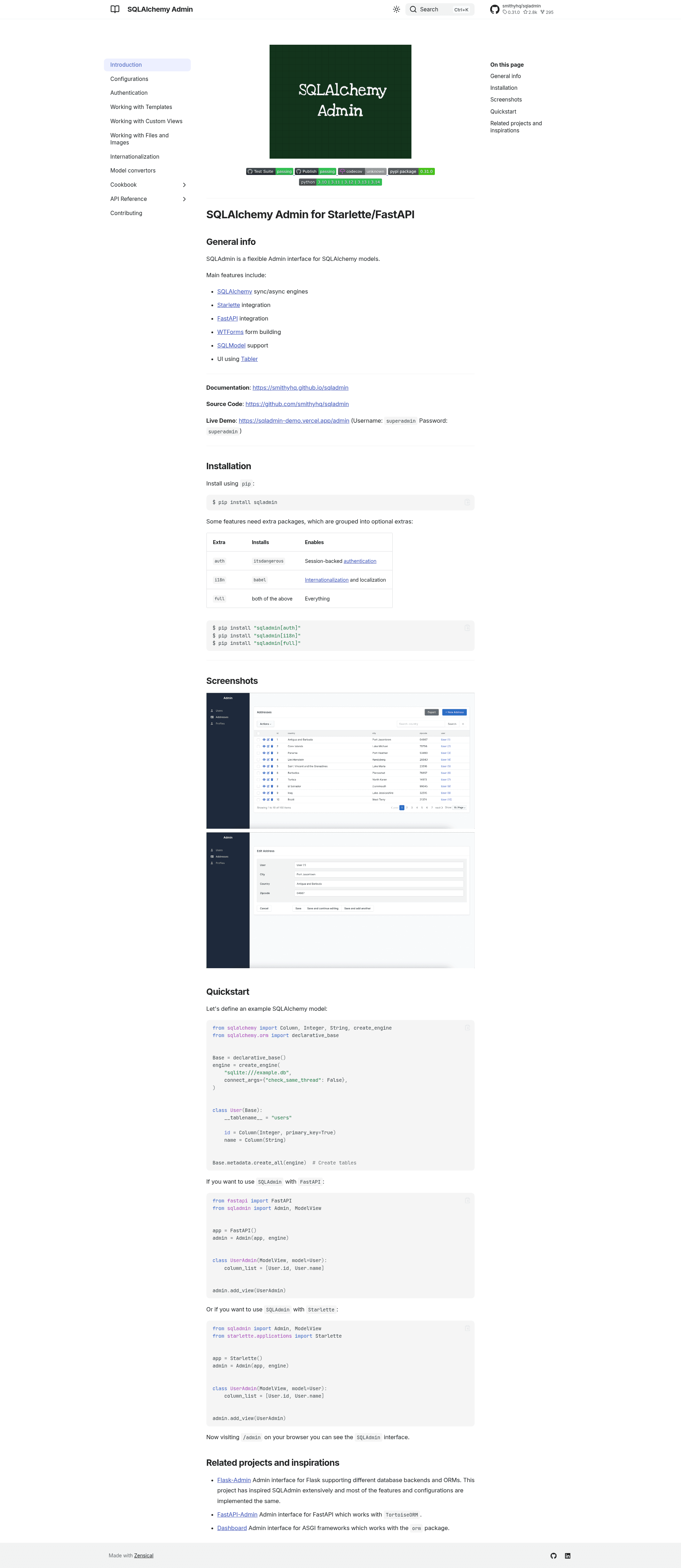Screen dimensions: 681x1568
Task: Click the Publish passing badge
Action: [316, 172]
